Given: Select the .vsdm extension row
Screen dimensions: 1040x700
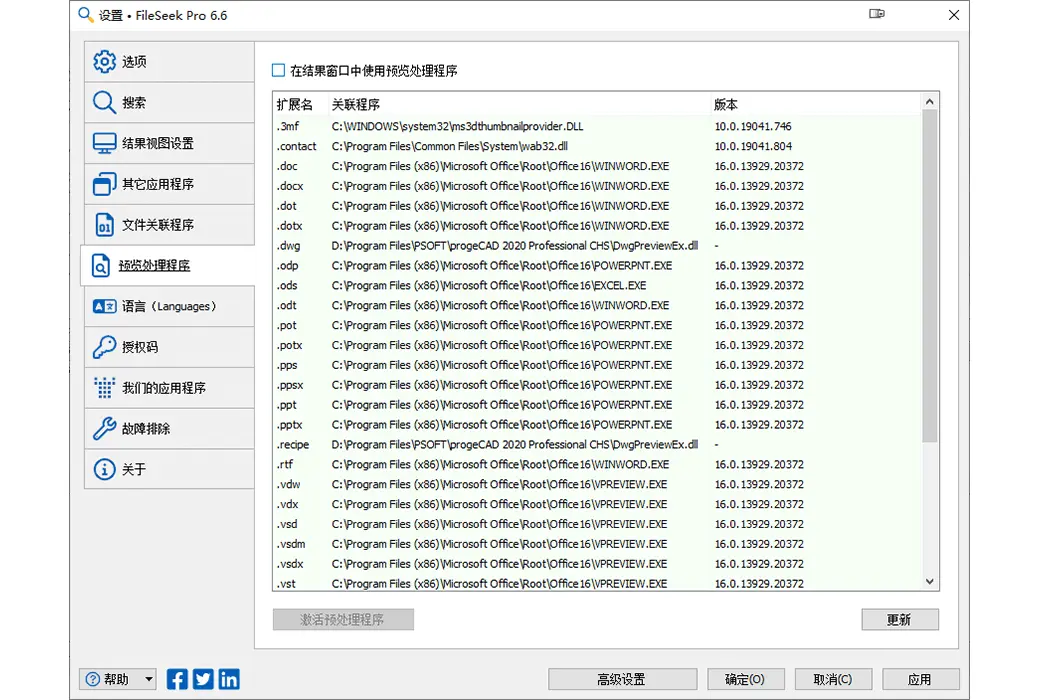Looking at the screenshot, I should coord(597,544).
